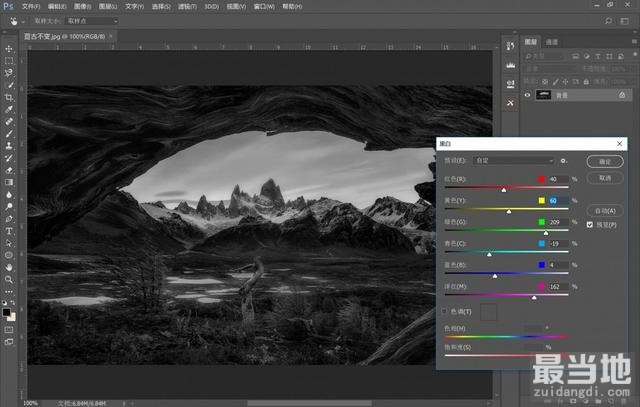Image resolution: width=640 pixels, height=407 pixels.
Task: Click the 自动(A) auto button
Action: tap(605, 211)
